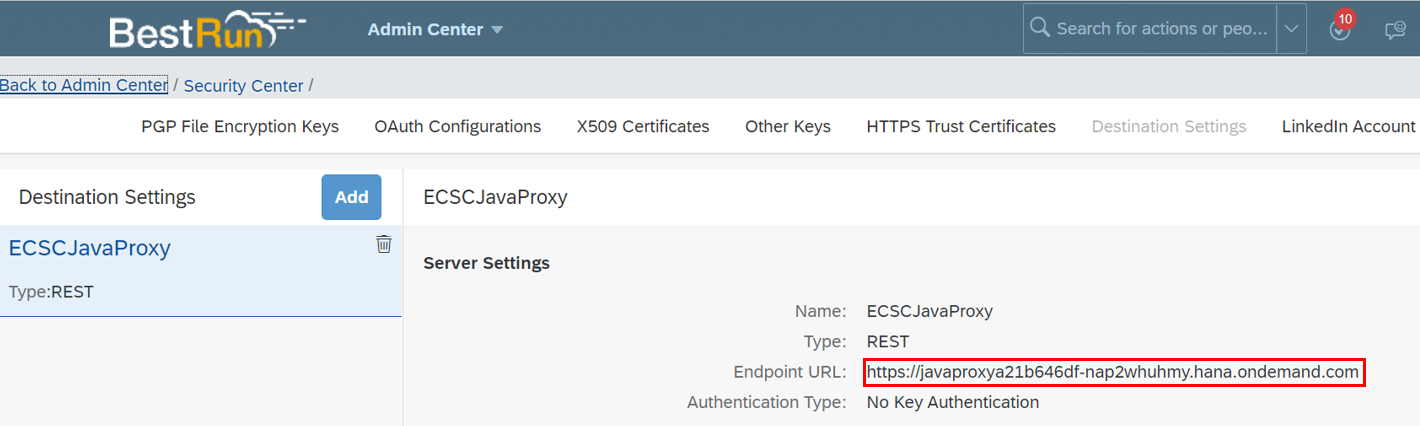
Task: Open the chat support icon
Action: (1395, 30)
